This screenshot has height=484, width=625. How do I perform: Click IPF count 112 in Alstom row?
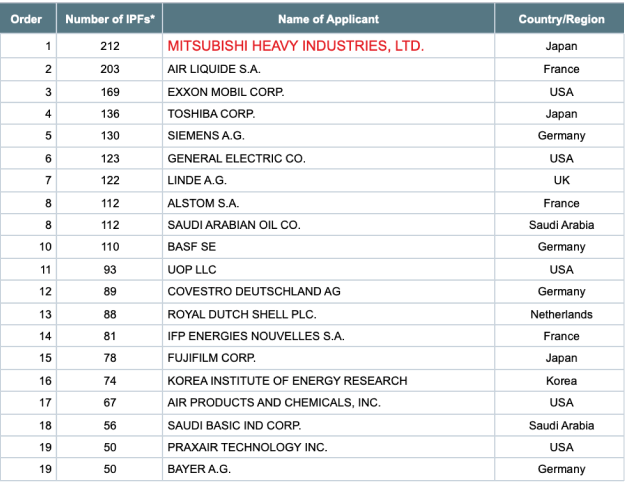[x=110, y=203]
